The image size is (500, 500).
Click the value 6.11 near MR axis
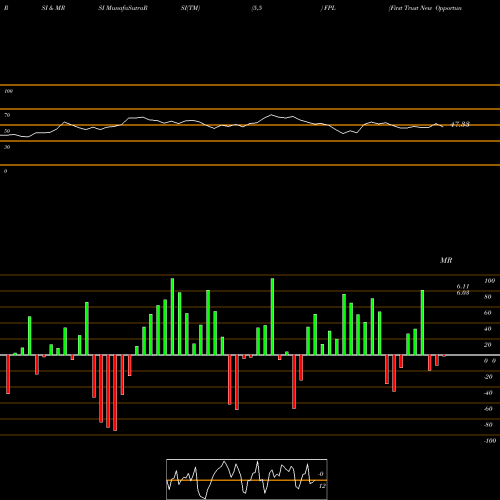click(463, 286)
